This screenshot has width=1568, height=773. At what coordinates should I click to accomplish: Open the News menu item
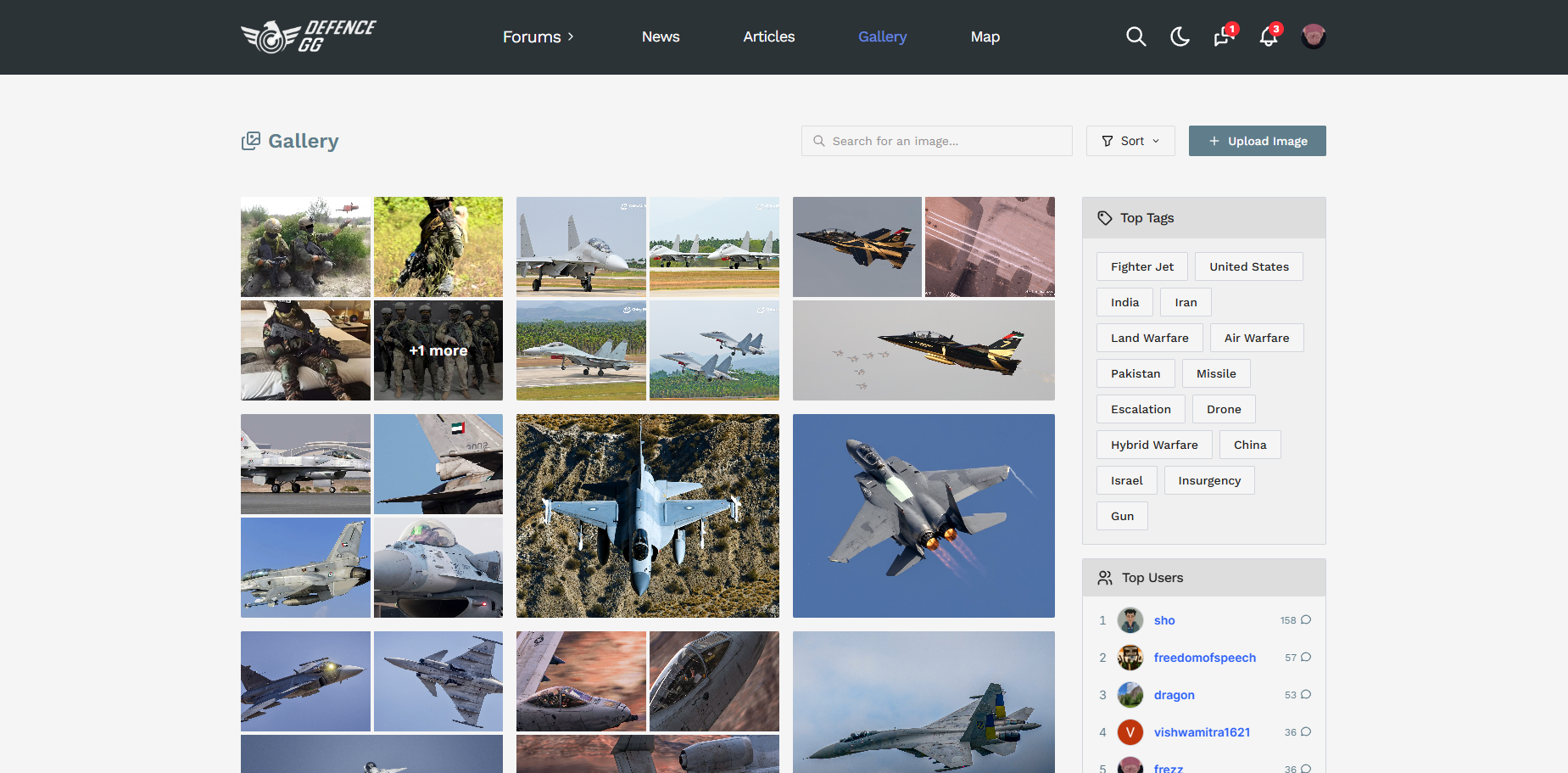click(661, 36)
